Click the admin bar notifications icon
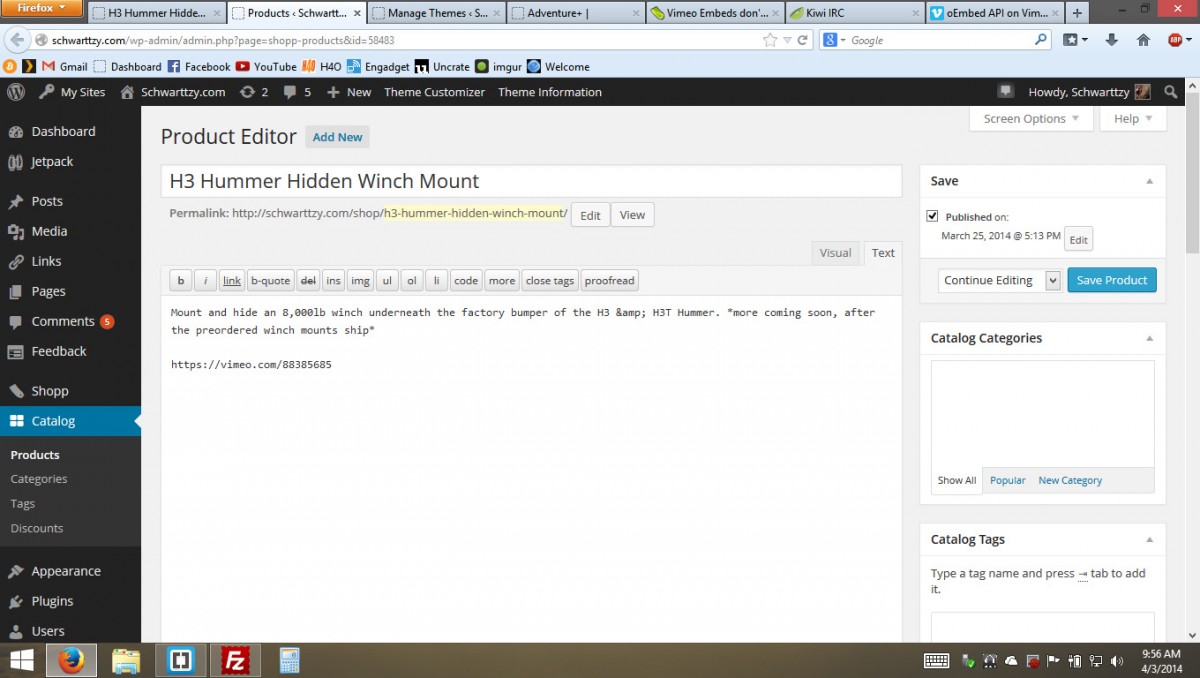Image resolution: width=1200 pixels, height=678 pixels. point(1006,91)
